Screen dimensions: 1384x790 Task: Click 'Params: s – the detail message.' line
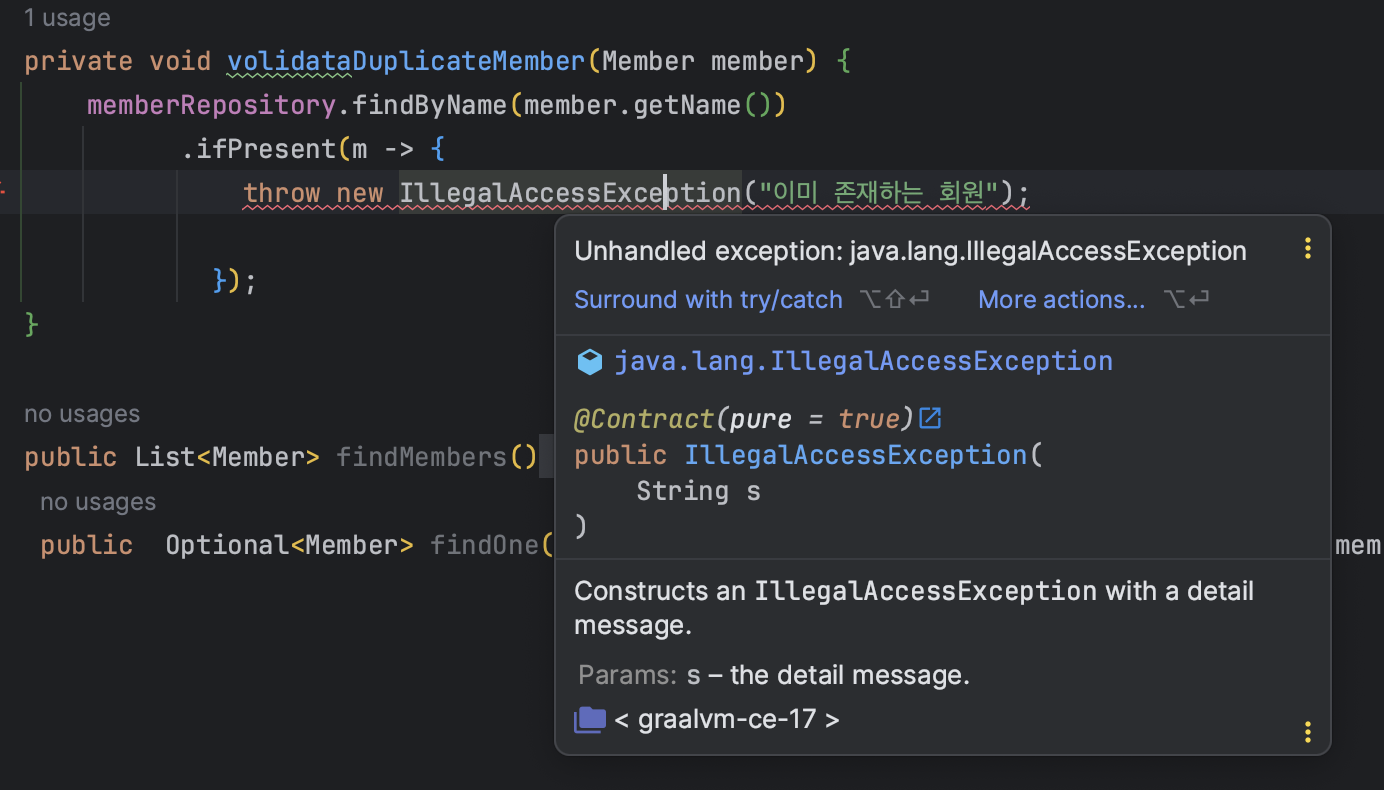[x=774, y=675]
